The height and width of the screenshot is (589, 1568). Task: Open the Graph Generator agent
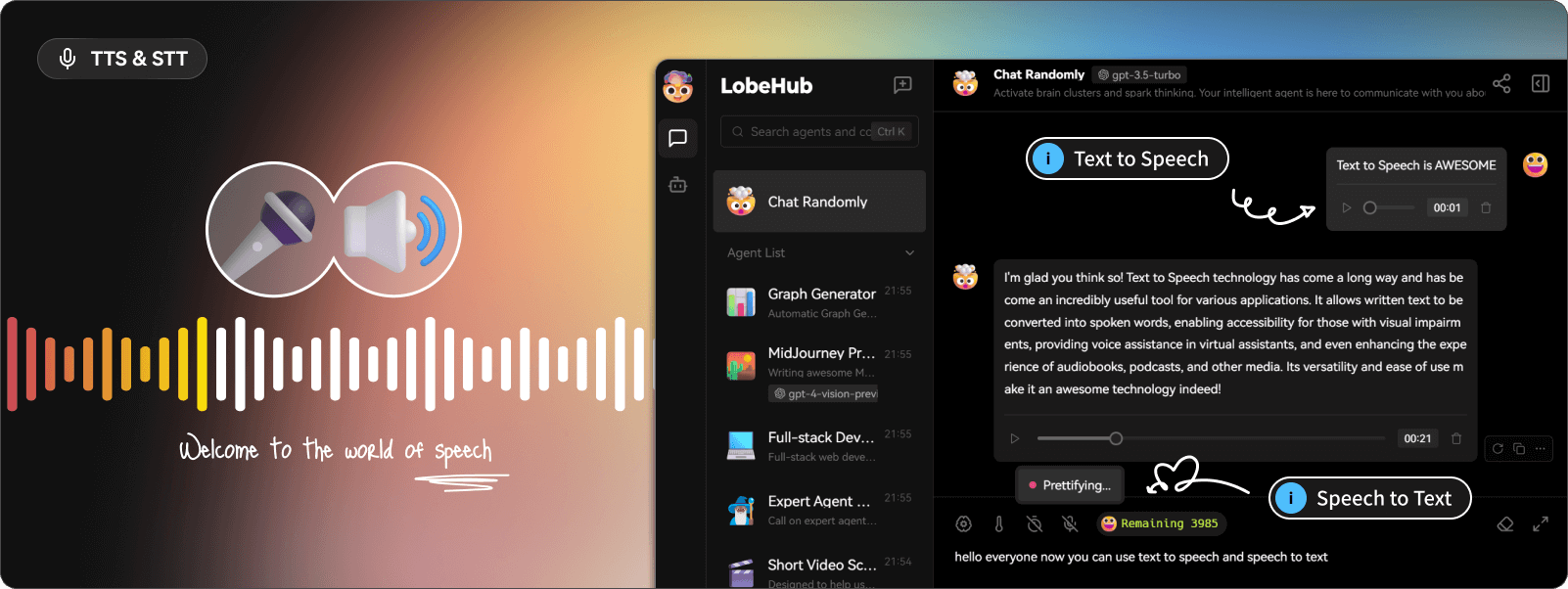819,302
